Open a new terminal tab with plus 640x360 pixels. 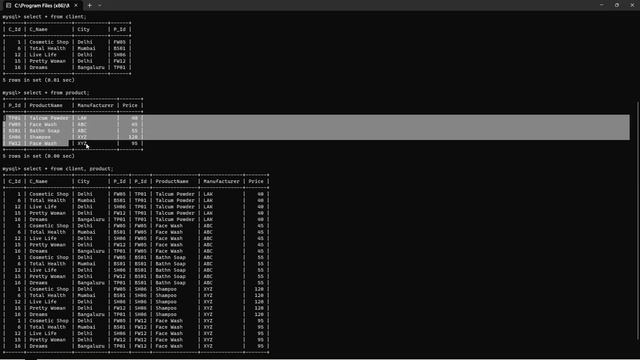[89, 5]
